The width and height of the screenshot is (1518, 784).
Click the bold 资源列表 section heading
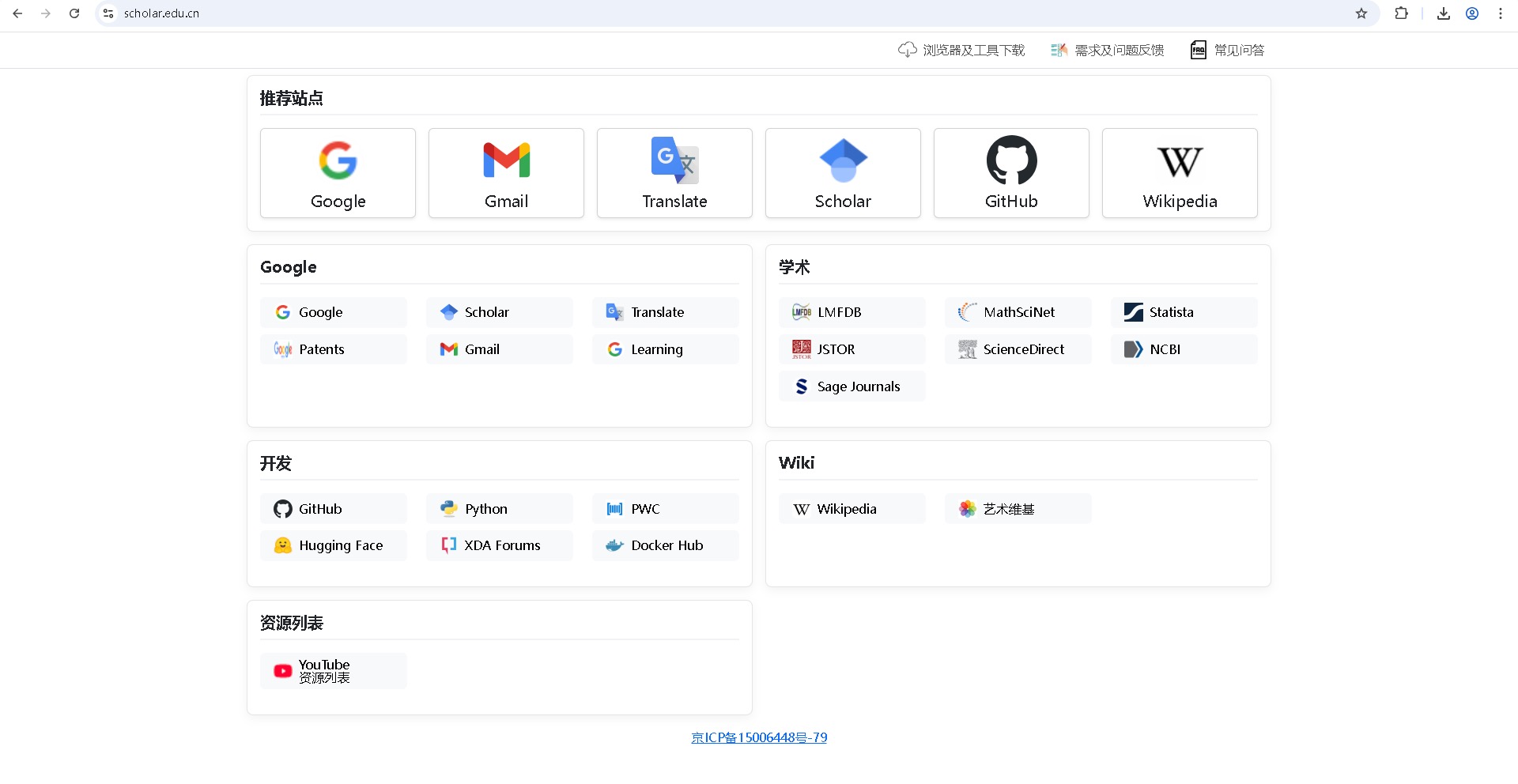pyautogui.click(x=292, y=623)
